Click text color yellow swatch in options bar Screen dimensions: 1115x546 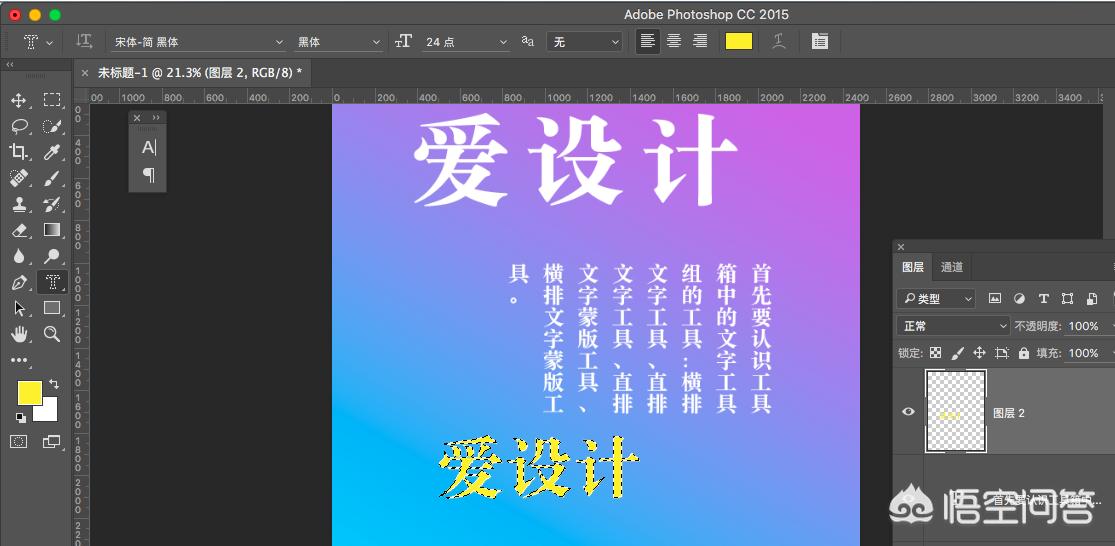coord(739,41)
